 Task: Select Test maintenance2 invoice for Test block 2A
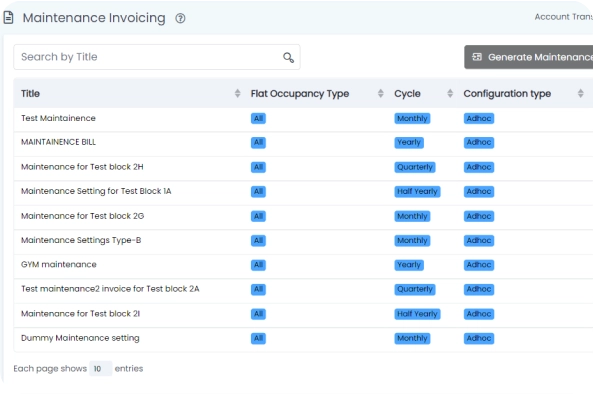[110, 289]
